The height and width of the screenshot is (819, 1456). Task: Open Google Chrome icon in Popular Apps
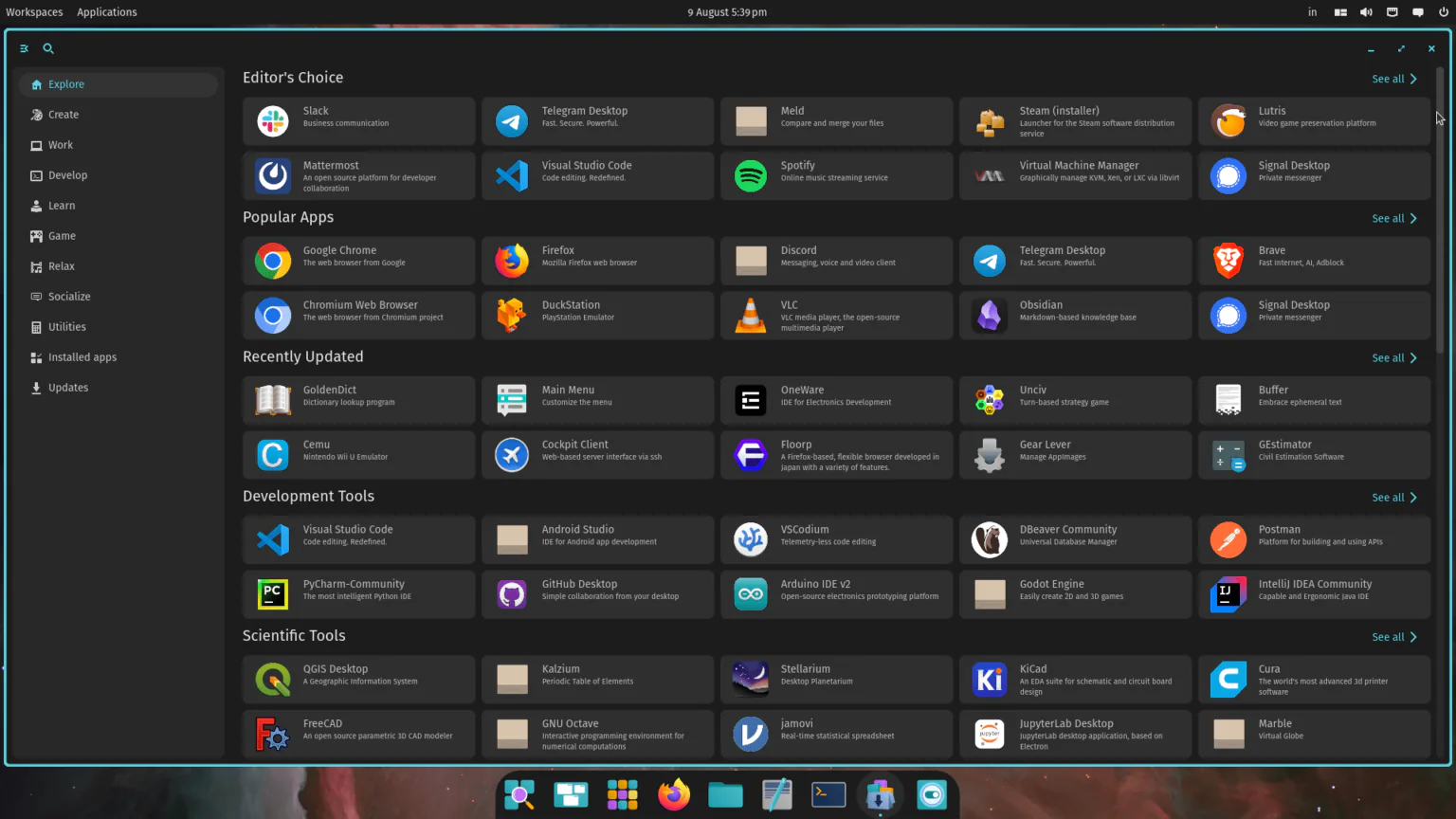tap(273, 261)
